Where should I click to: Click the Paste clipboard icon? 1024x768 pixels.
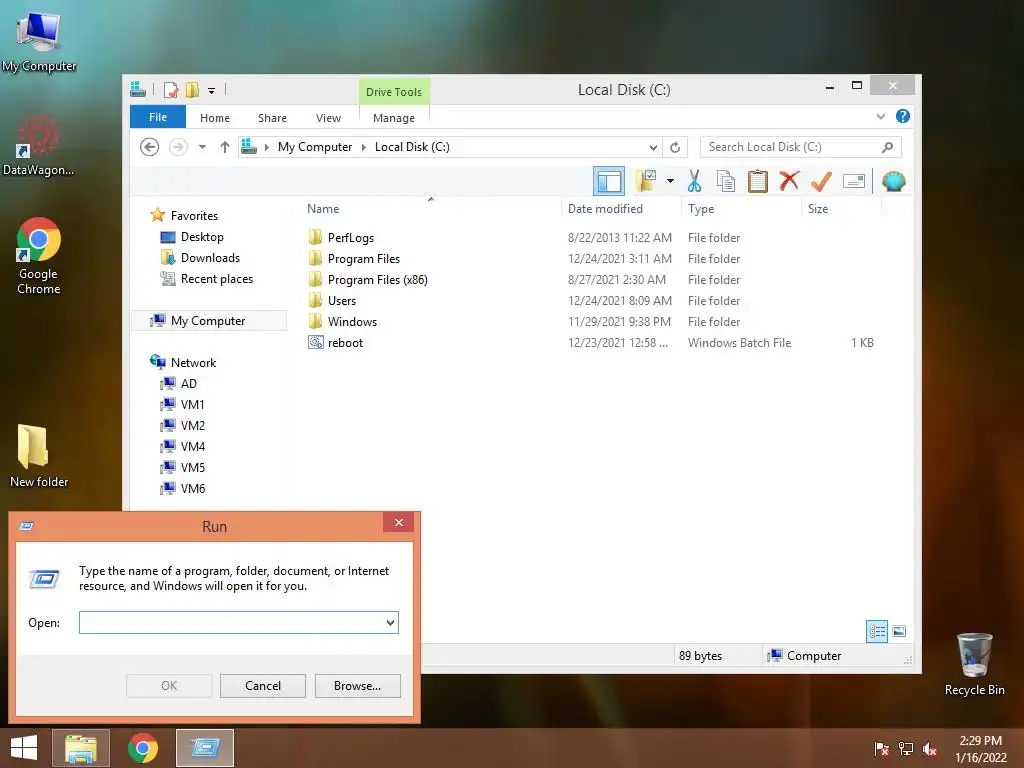point(758,181)
